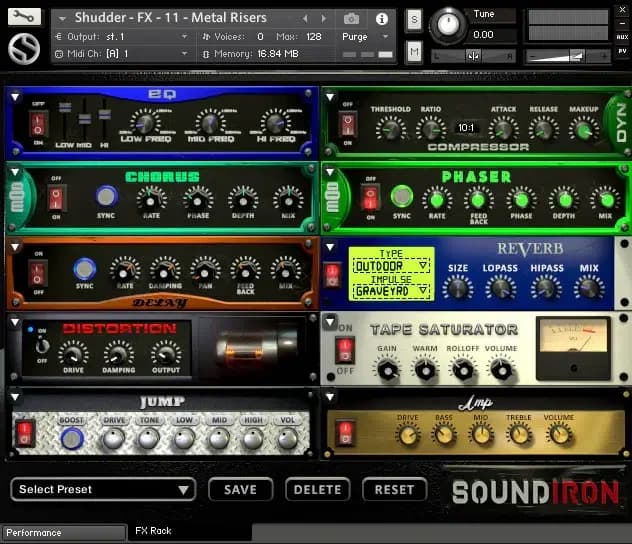The image size is (632, 544).
Task: Click the SAVE preset button
Action: 240,489
